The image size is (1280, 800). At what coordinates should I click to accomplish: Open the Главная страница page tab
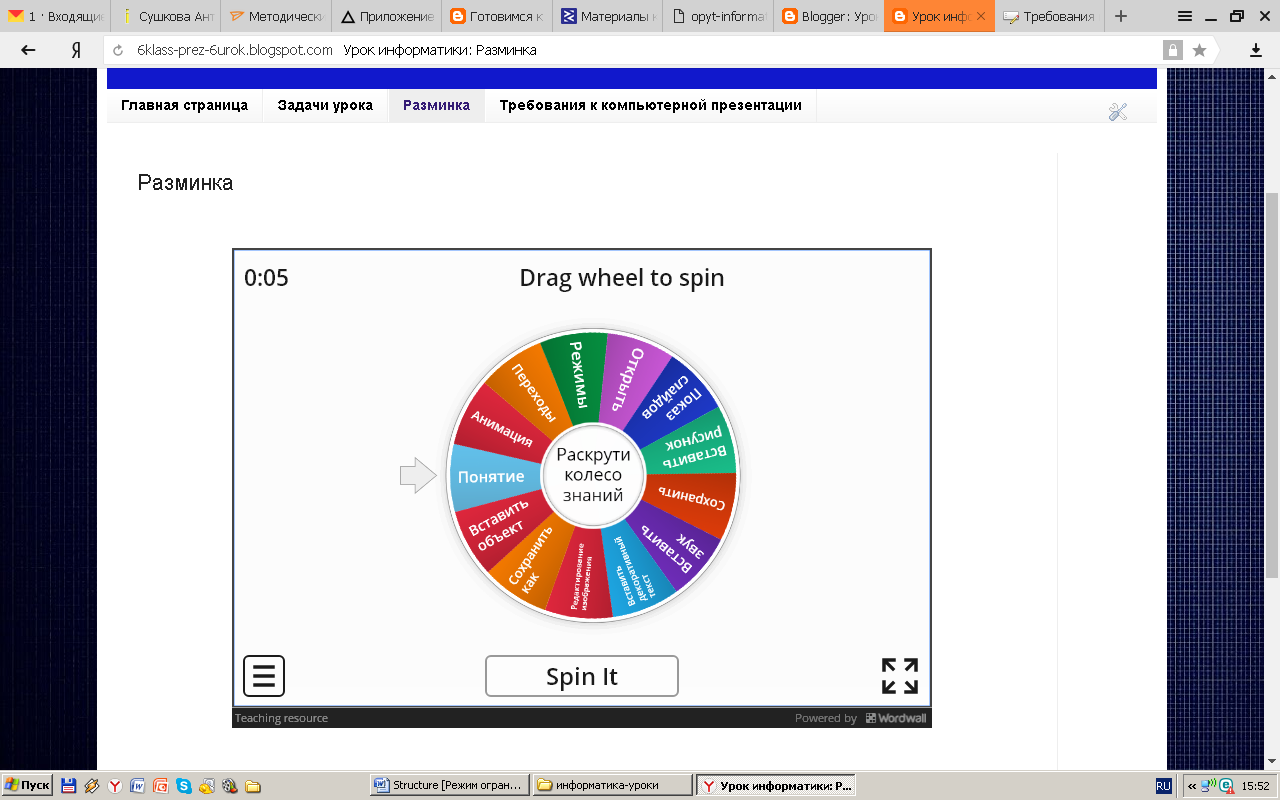point(184,105)
